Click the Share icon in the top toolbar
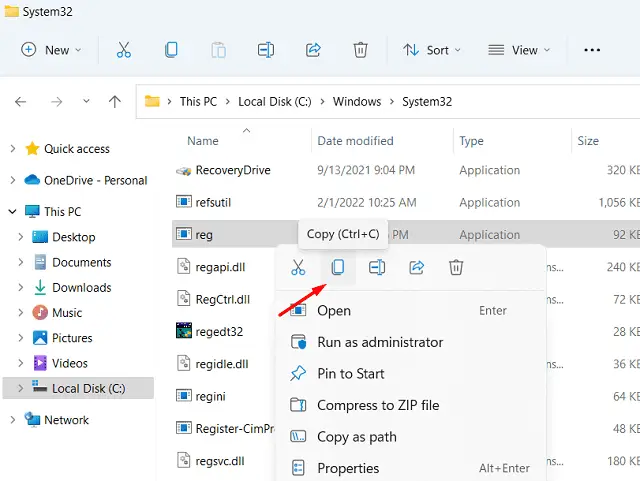The height and width of the screenshot is (481, 640). [x=312, y=50]
